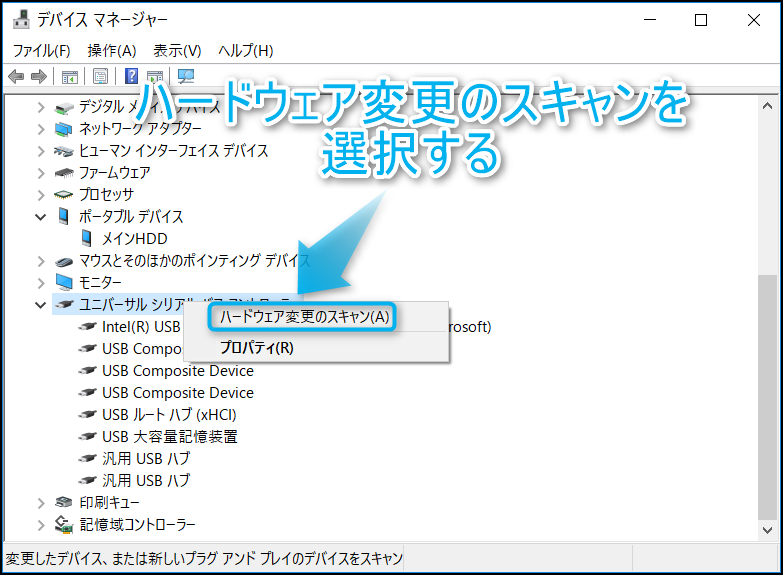Image resolution: width=783 pixels, height=575 pixels.
Task: Choose ハードウェア変更のスキャン(A) from context menu
Action: pos(304,317)
